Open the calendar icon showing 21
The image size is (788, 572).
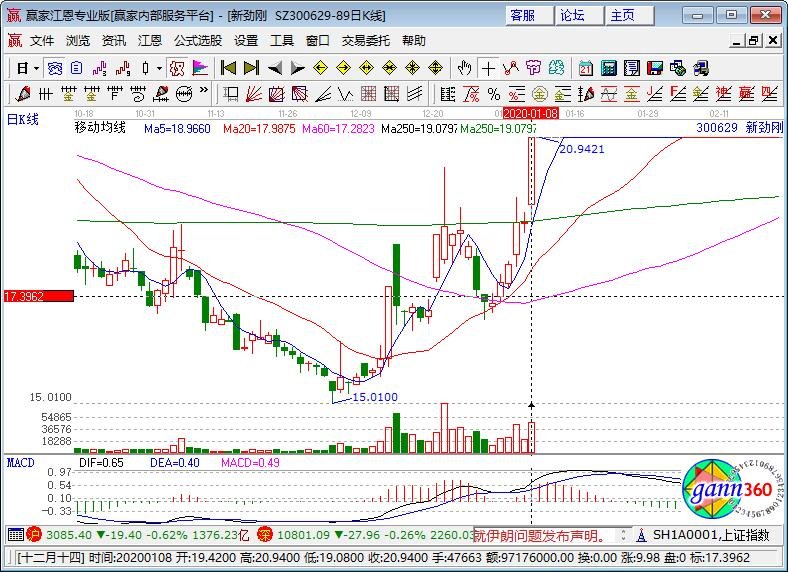click(585, 68)
